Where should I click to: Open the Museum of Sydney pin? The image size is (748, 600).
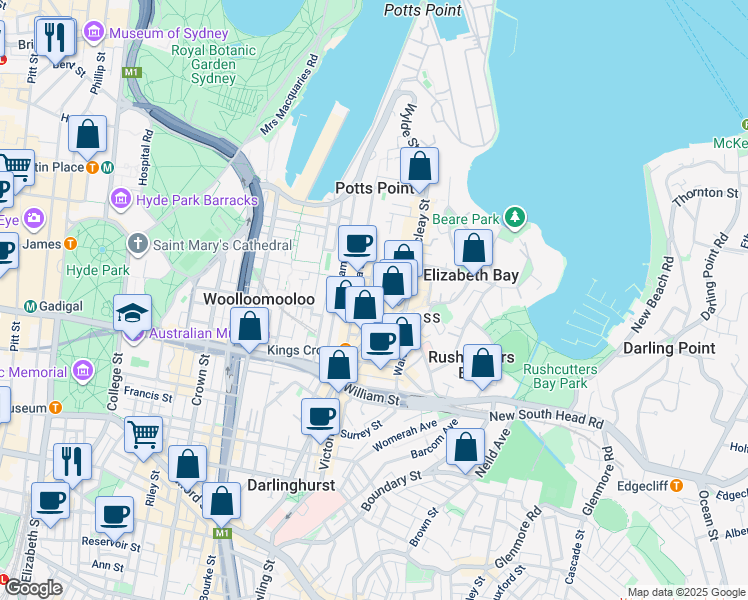click(x=94, y=32)
